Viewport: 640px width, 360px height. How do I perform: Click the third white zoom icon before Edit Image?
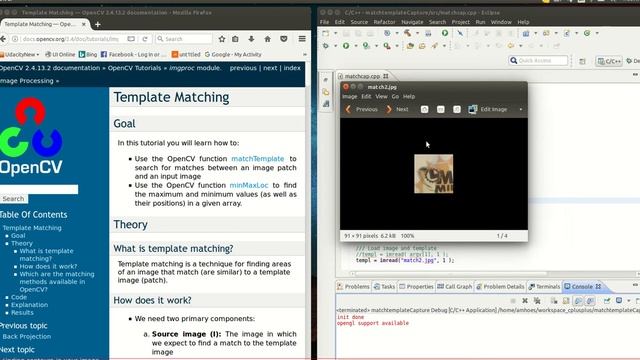pyautogui.click(x=457, y=109)
